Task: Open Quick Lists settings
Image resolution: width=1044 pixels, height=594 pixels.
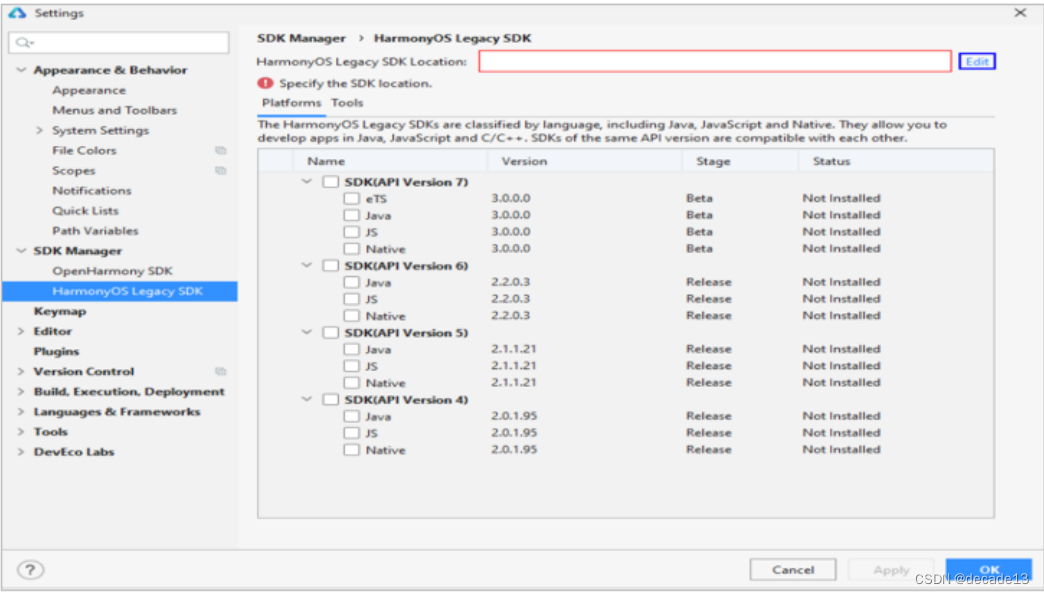Action: coord(85,210)
